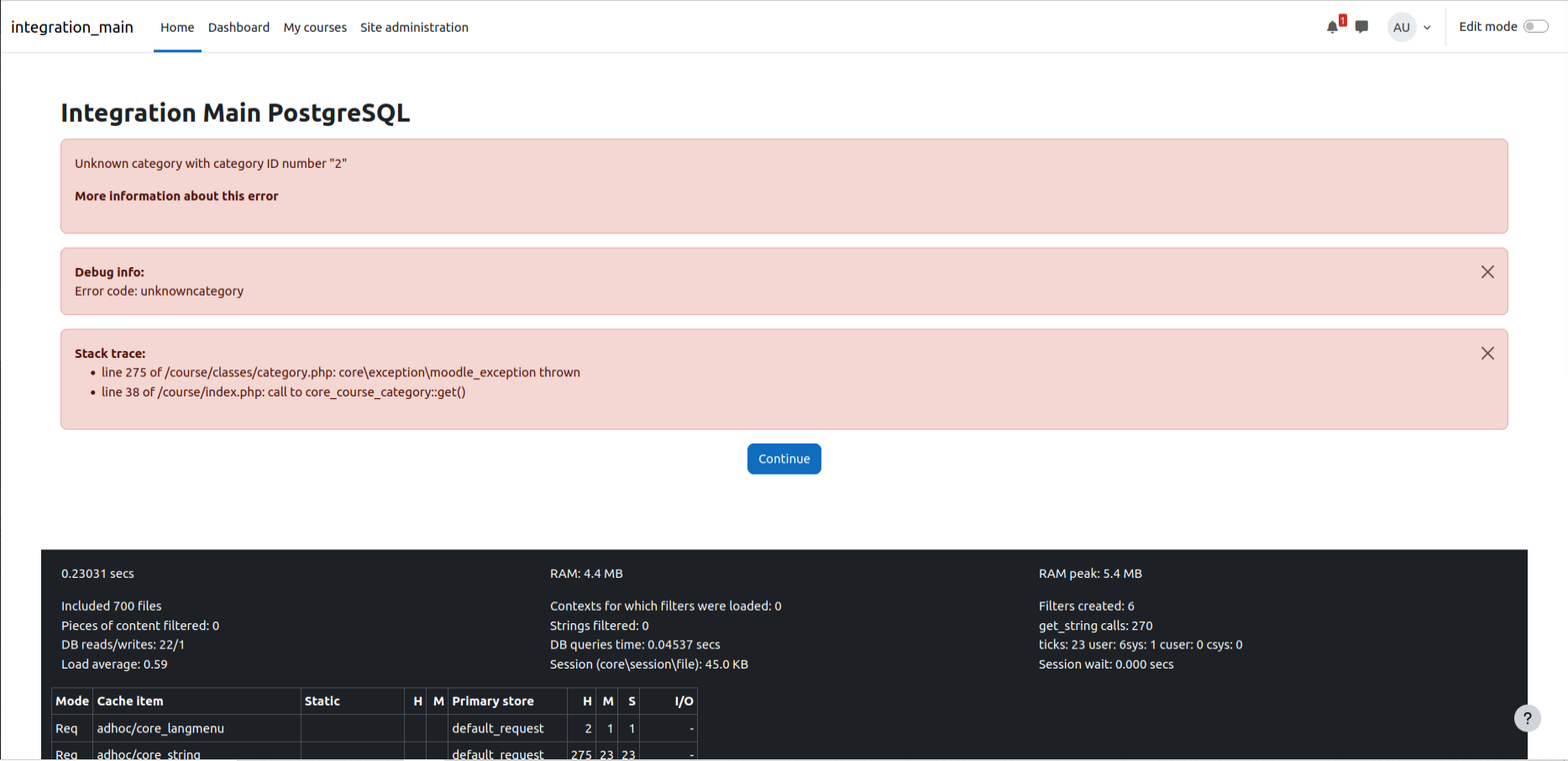Open the My courses tab

click(x=315, y=27)
